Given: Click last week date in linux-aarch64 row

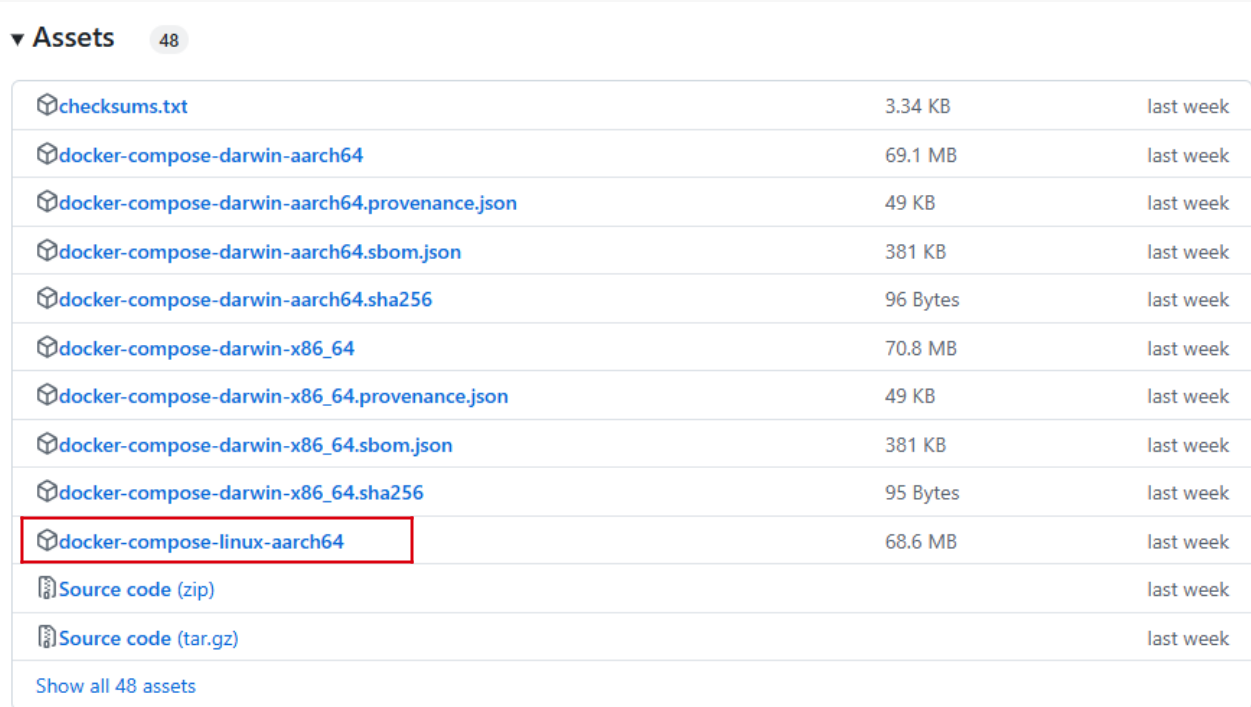Looking at the screenshot, I should [1188, 541].
